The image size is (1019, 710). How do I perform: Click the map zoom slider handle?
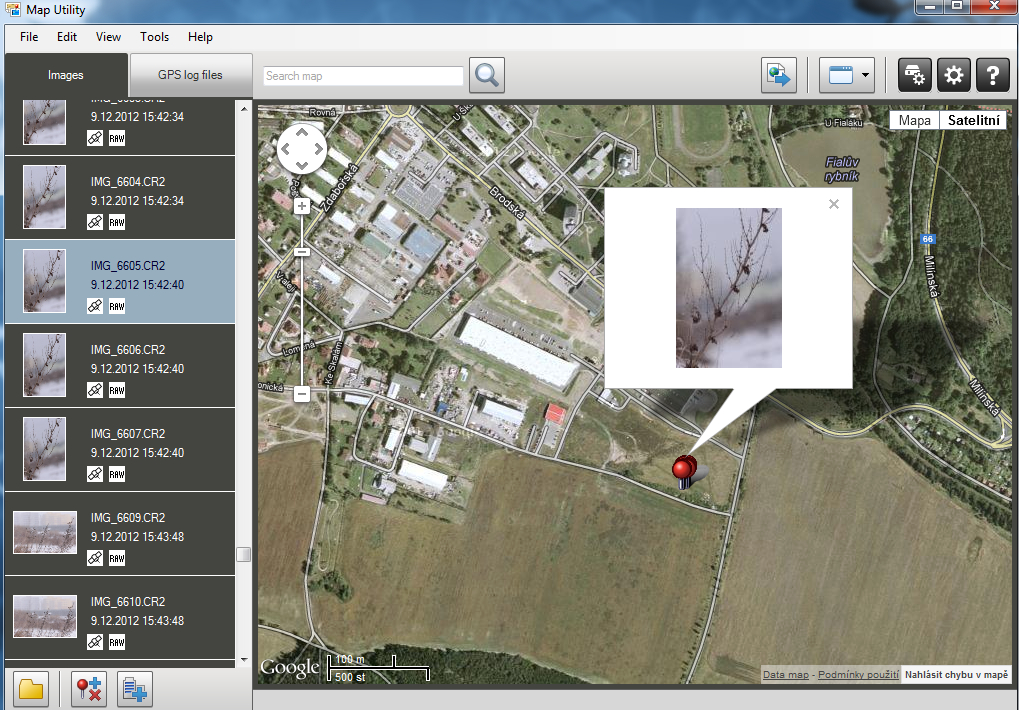302,252
